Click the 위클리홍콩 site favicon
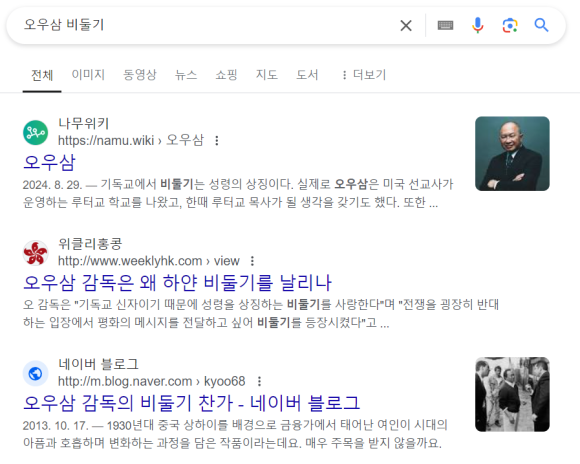580x464 pixels. pyautogui.click(x=36, y=253)
